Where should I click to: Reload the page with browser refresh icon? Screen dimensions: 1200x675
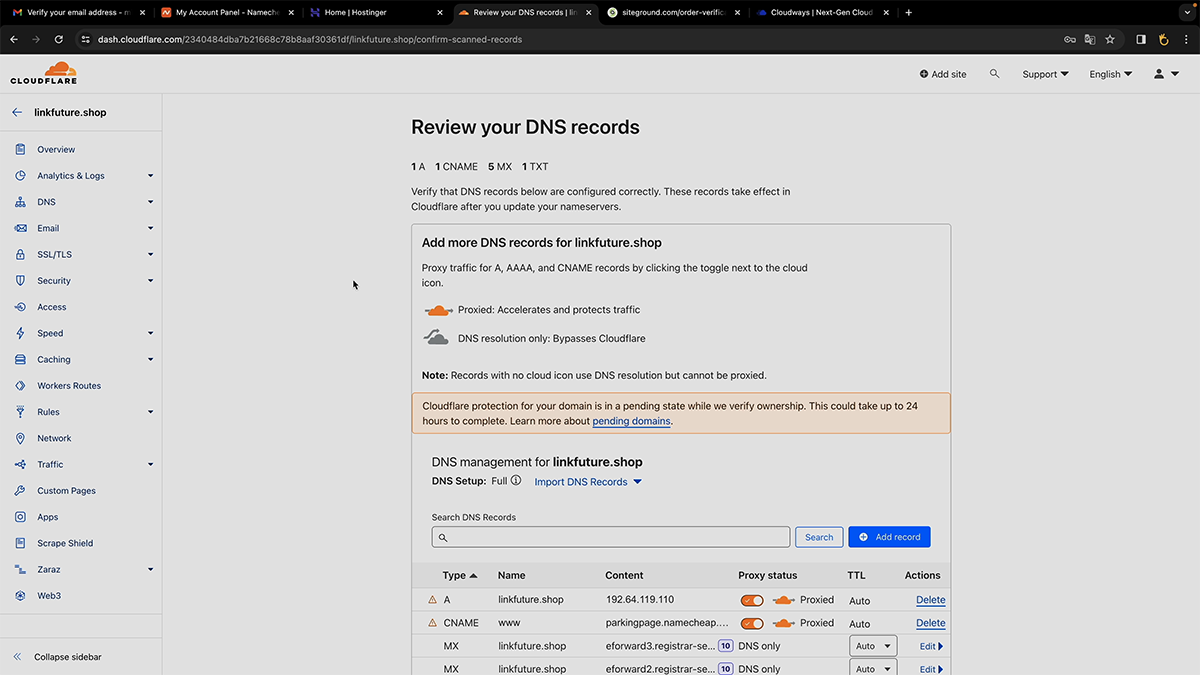[x=59, y=39]
